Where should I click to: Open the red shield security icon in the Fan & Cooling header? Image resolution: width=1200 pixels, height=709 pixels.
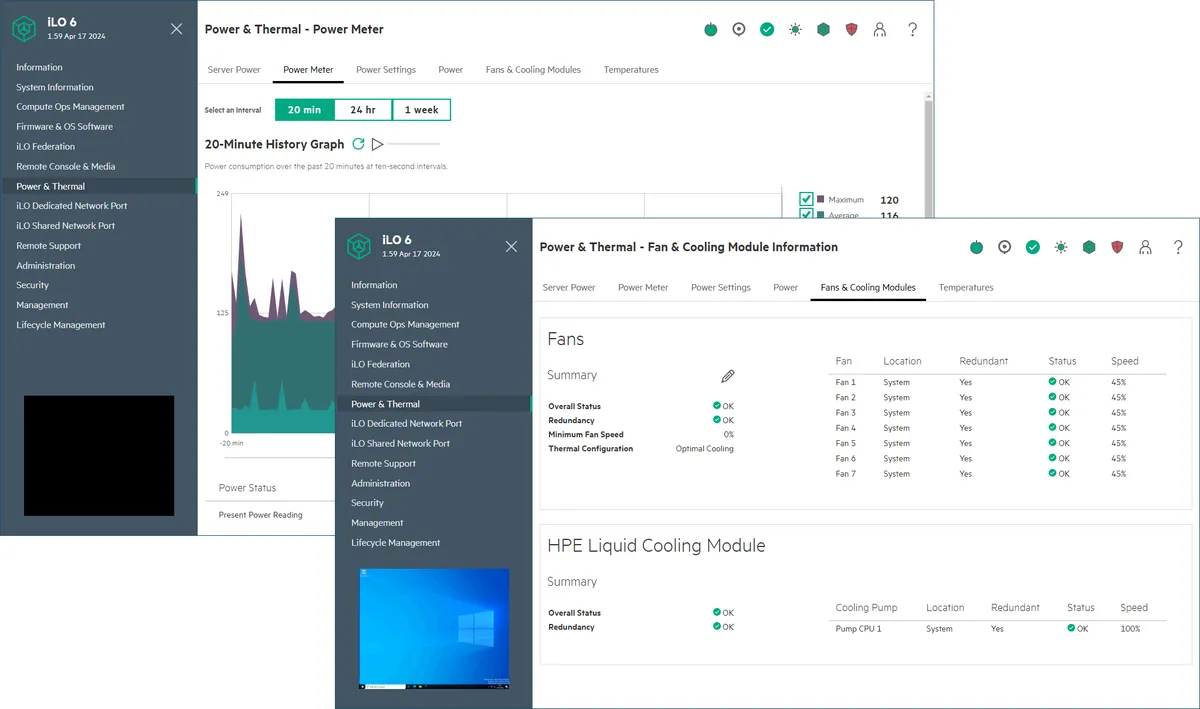pos(1117,247)
